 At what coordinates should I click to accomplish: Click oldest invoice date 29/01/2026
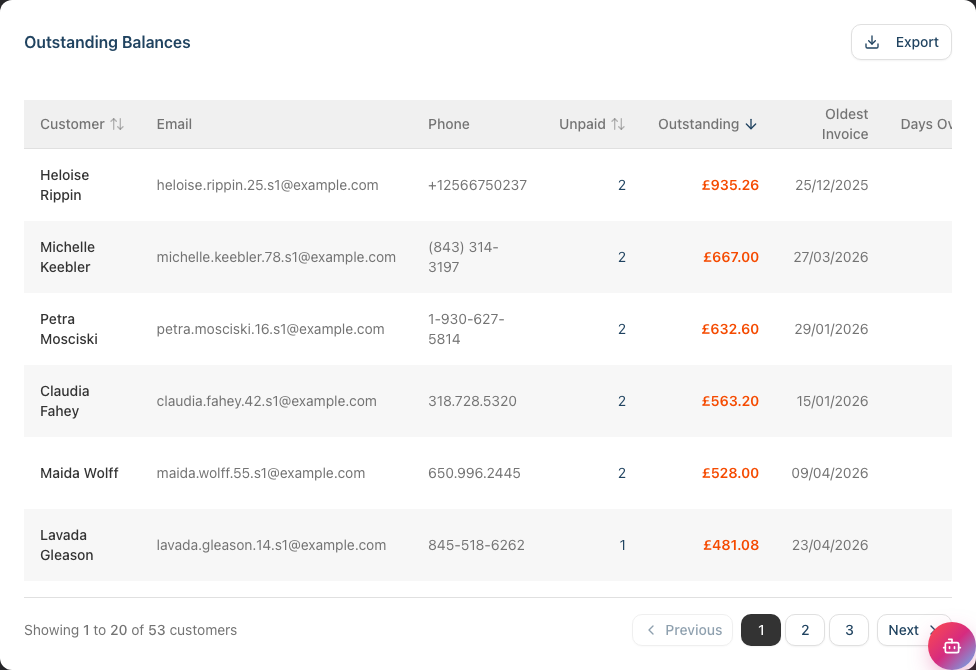click(x=832, y=329)
